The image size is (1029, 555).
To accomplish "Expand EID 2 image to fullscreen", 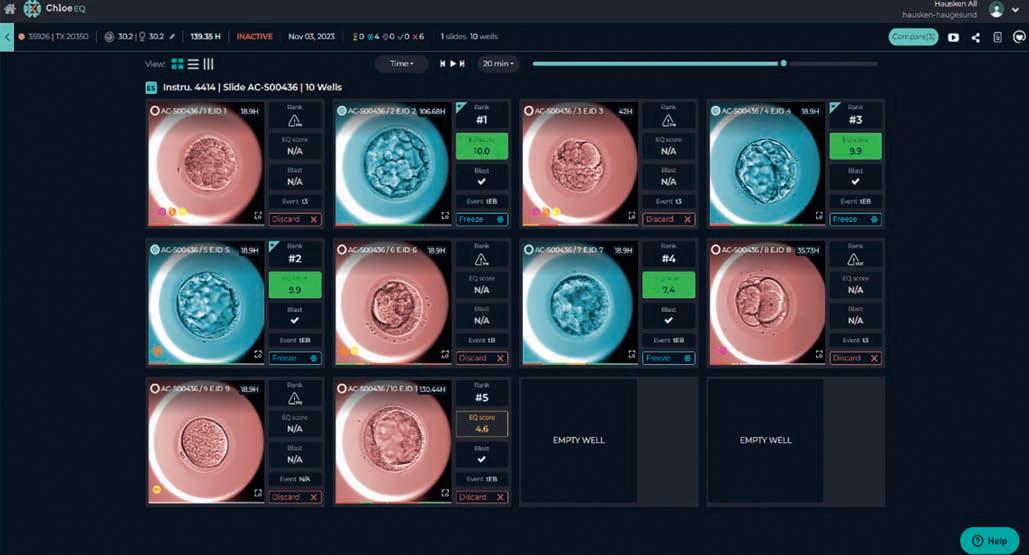I will (445, 215).
